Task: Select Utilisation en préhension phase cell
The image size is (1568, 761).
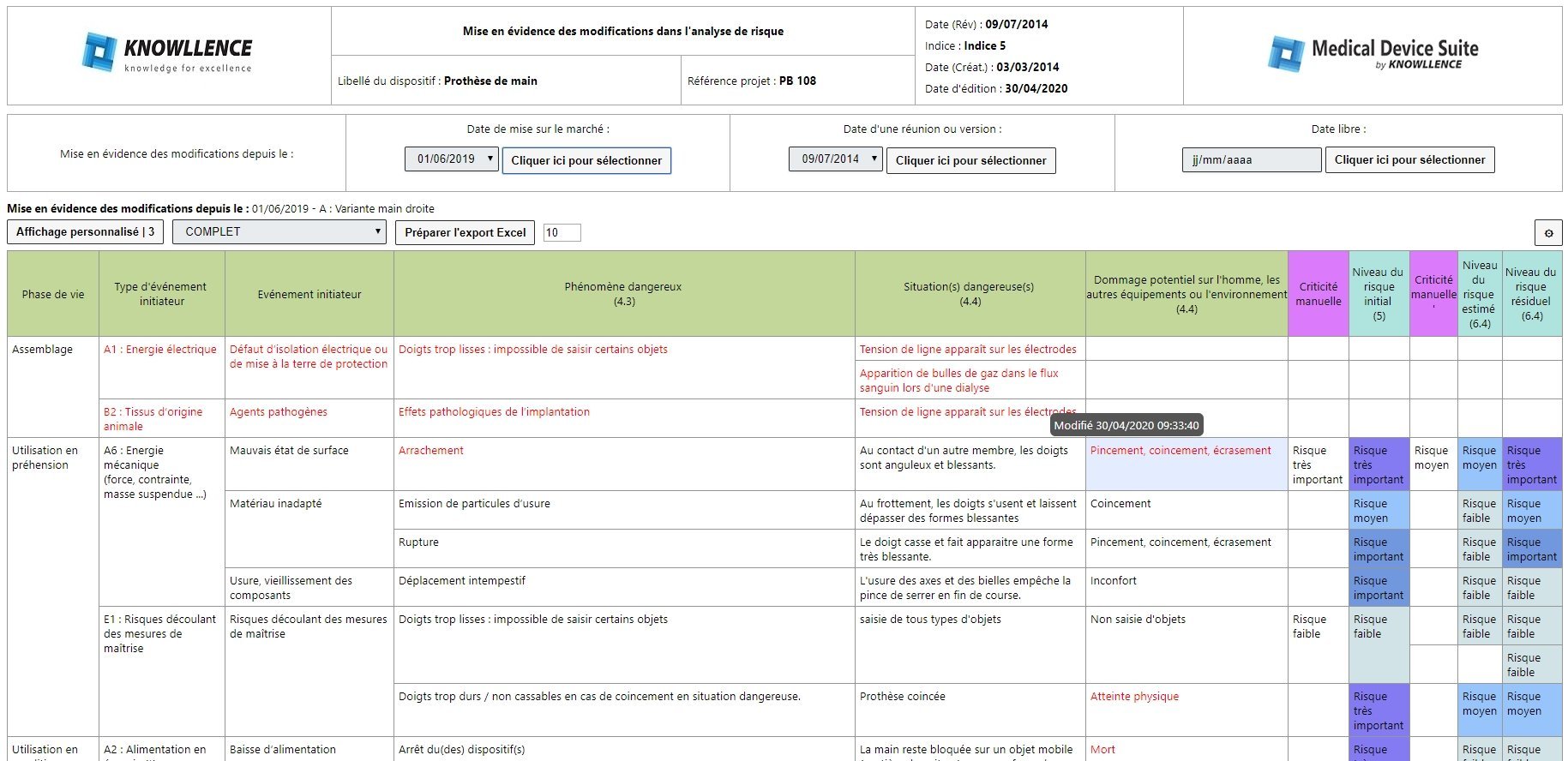Action: pos(53,587)
